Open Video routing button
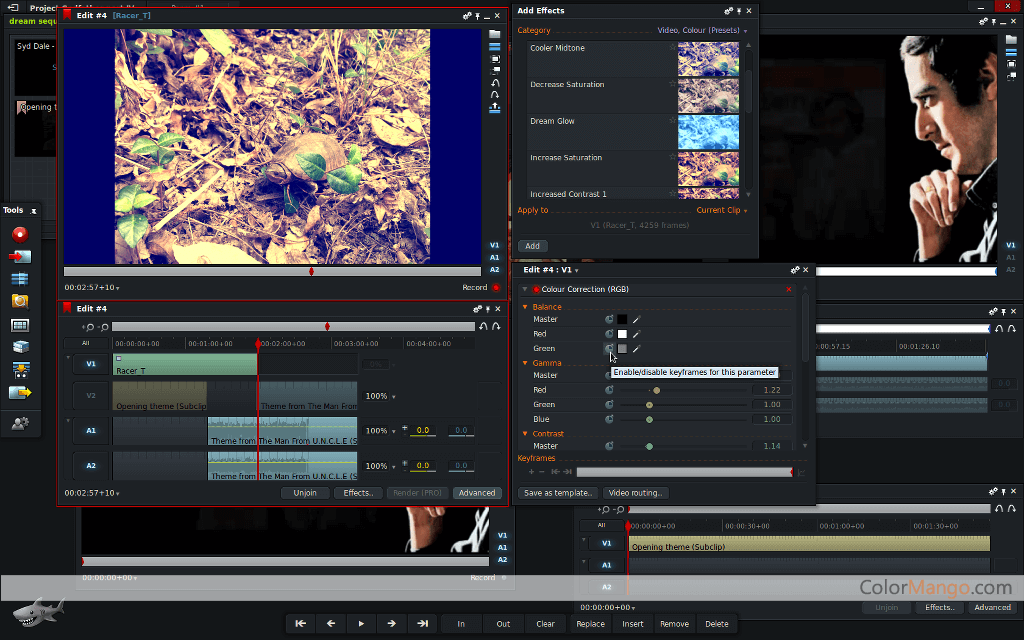This screenshot has height=640, width=1024. [x=635, y=493]
